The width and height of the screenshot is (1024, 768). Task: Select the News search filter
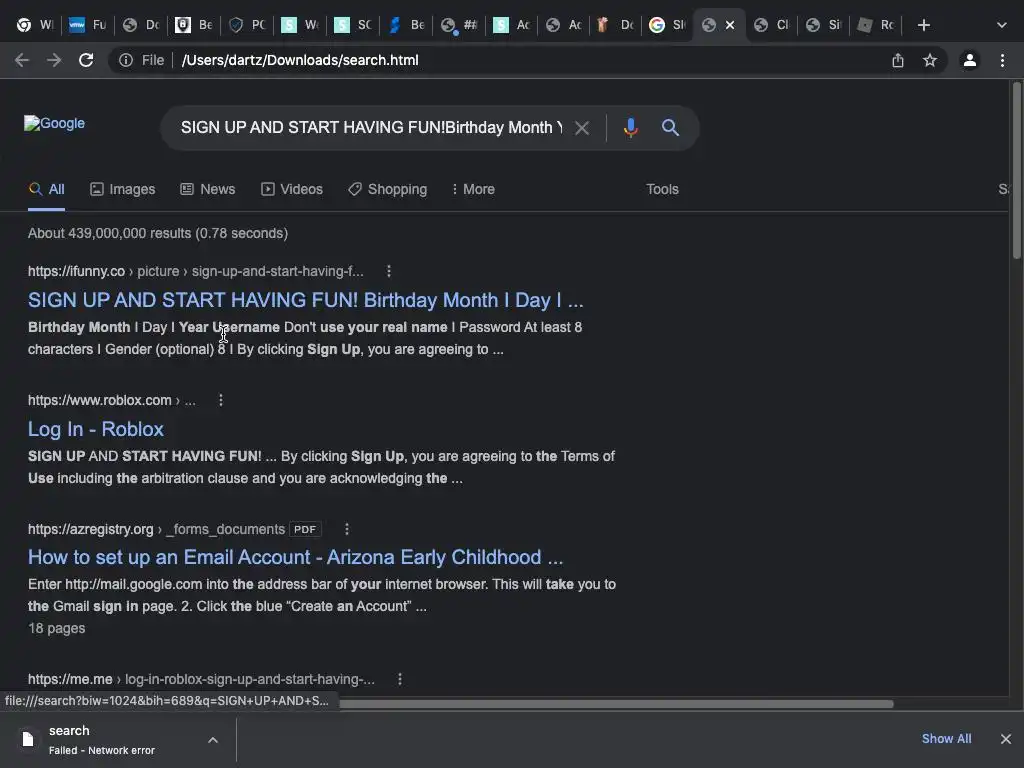coord(208,189)
